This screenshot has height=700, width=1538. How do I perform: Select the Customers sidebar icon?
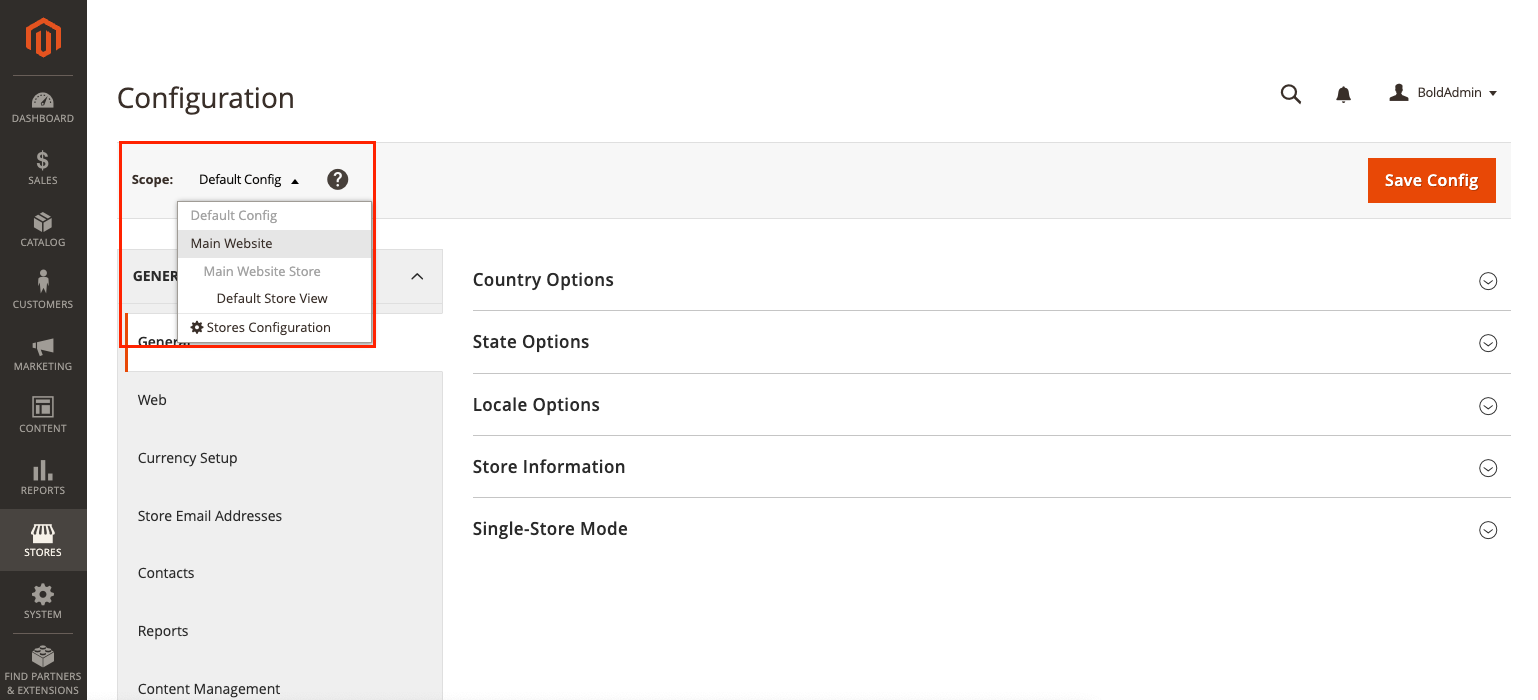click(42, 291)
